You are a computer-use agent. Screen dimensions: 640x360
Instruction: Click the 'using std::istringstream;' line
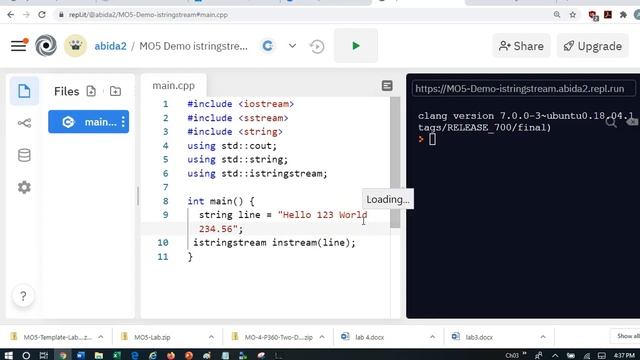pos(257,173)
